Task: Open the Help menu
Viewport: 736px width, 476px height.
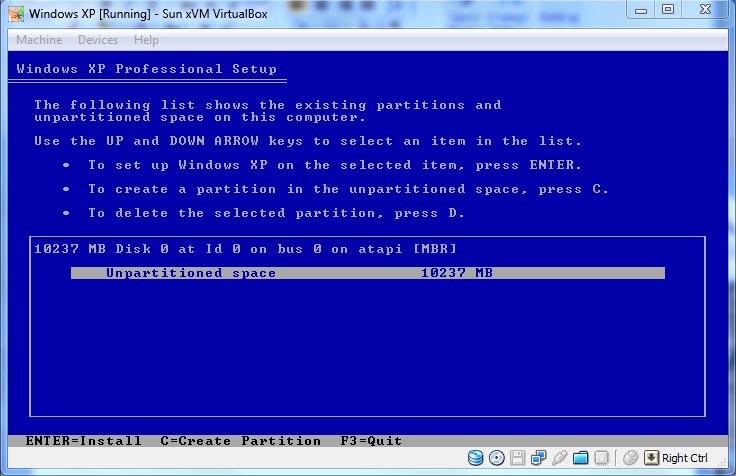Action: click(146, 40)
